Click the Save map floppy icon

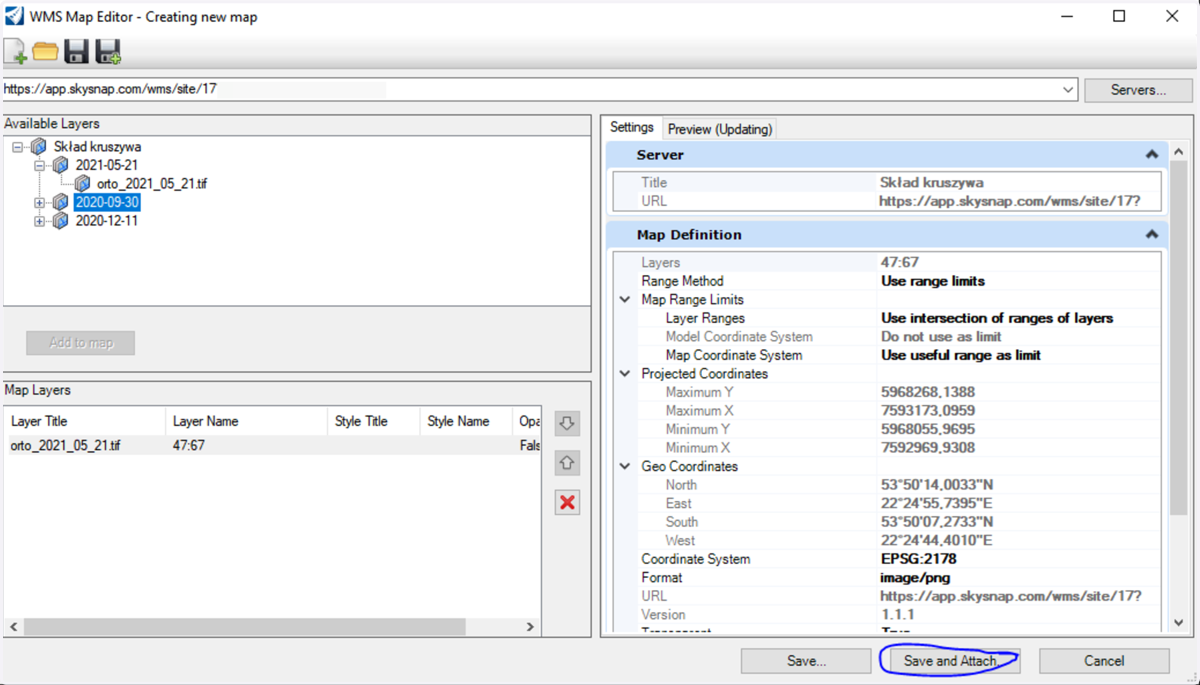(76, 52)
